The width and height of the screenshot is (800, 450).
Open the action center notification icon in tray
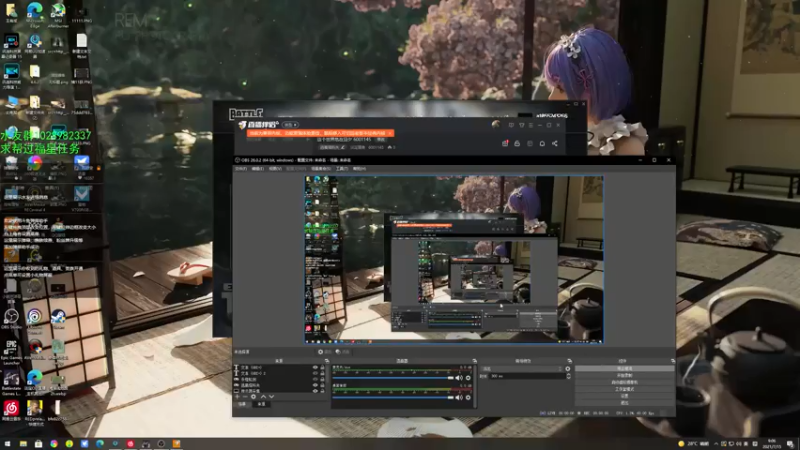(x=790, y=444)
